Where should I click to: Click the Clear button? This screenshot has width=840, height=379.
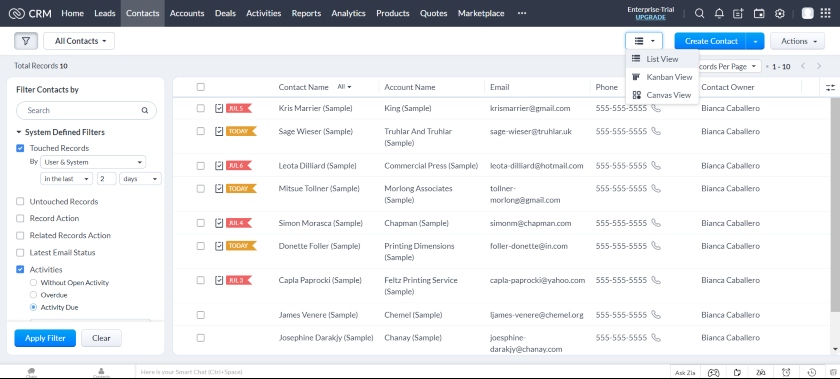point(101,338)
